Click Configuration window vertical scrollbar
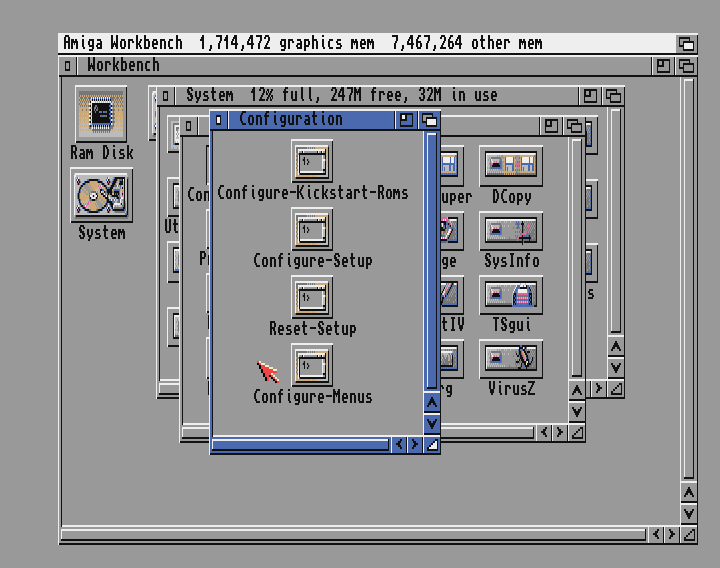Viewport: 720px width, 568px height. (432, 261)
